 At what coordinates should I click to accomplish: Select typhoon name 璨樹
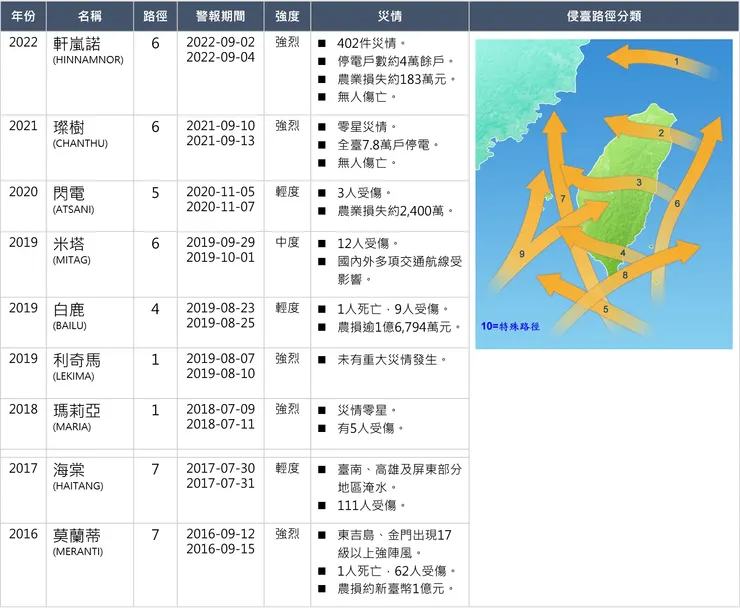coord(69,127)
